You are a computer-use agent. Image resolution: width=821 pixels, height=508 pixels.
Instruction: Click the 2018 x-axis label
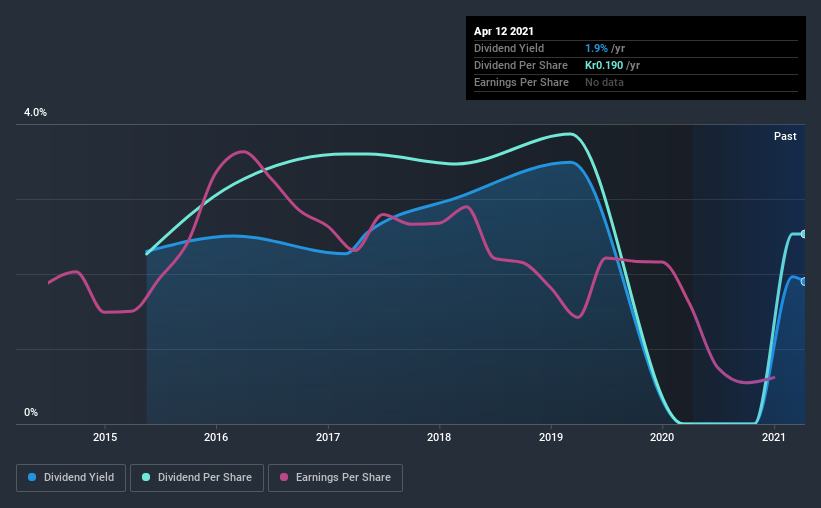point(439,437)
